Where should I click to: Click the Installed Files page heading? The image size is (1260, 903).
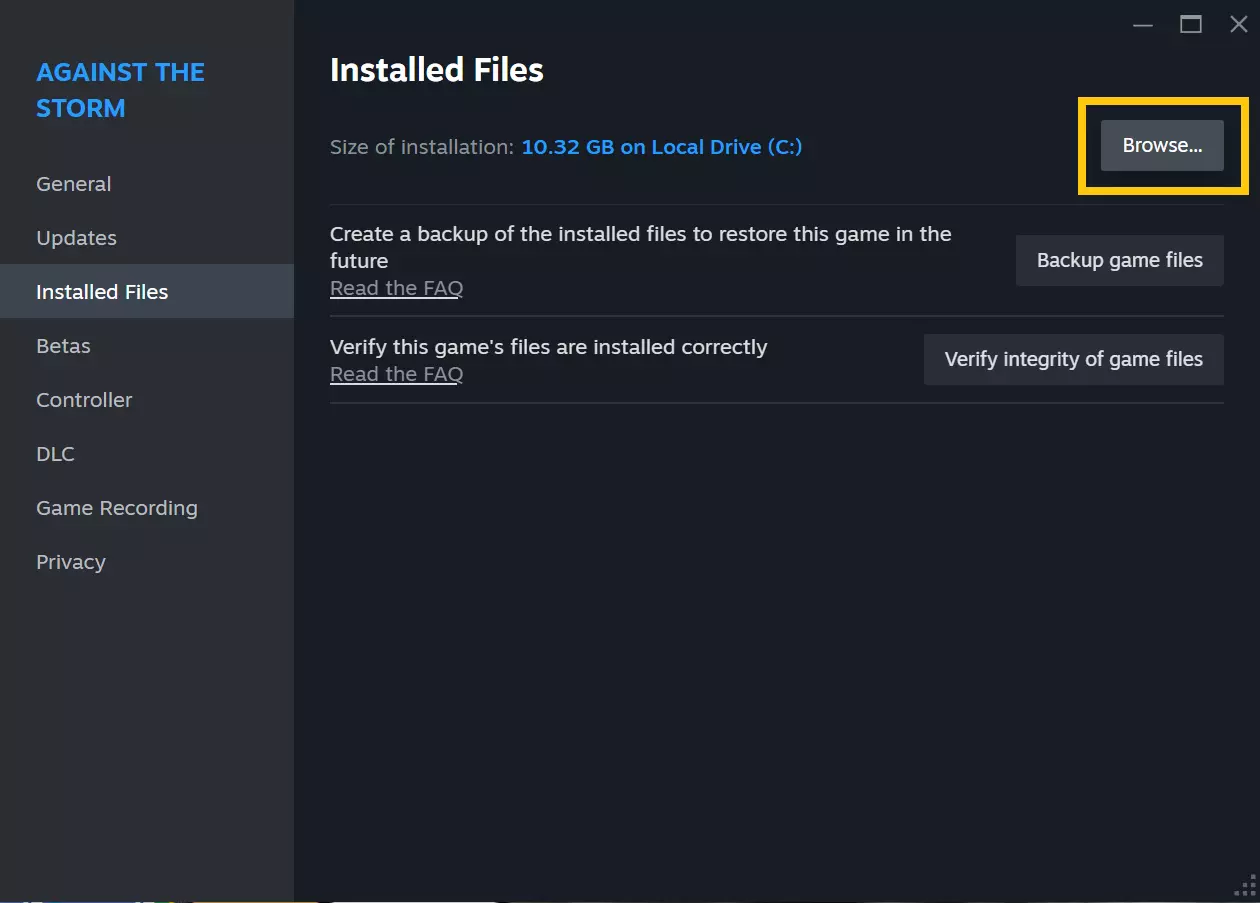pyautogui.click(x=437, y=70)
